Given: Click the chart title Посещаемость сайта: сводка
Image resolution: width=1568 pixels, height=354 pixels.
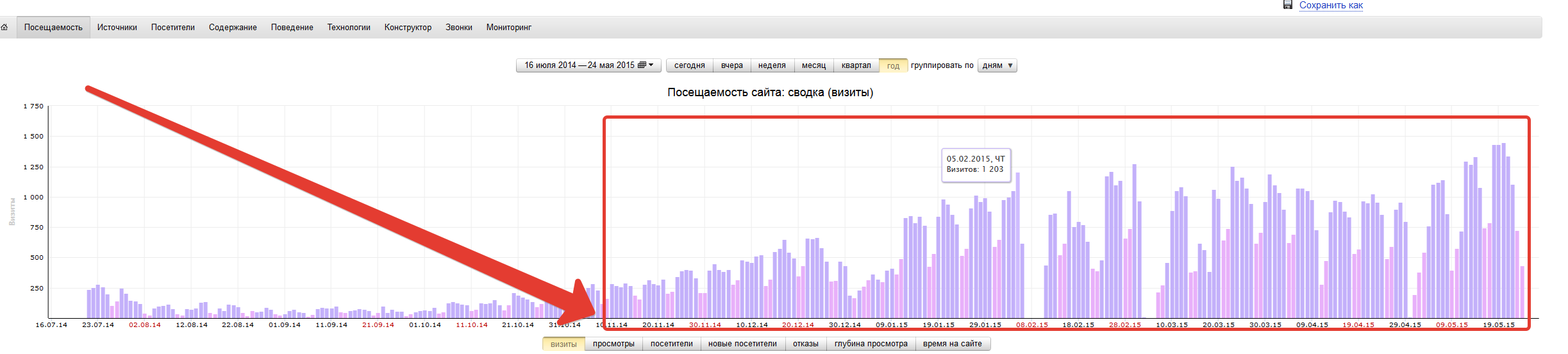Looking at the screenshot, I should (x=770, y=92).
